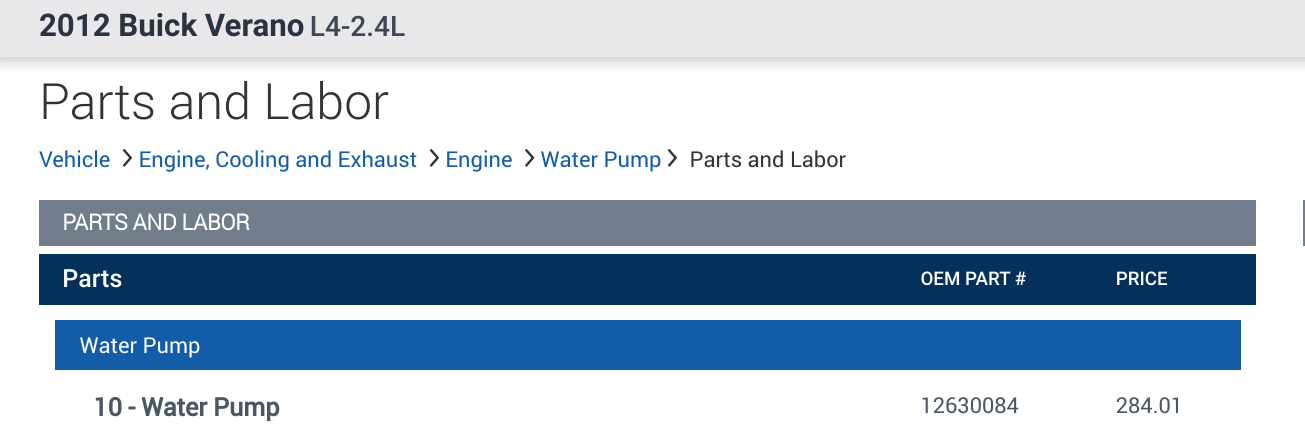Click the chevron arrow after Vehicle
This screenshot has height=433, width=1305.
click(126, 159)
